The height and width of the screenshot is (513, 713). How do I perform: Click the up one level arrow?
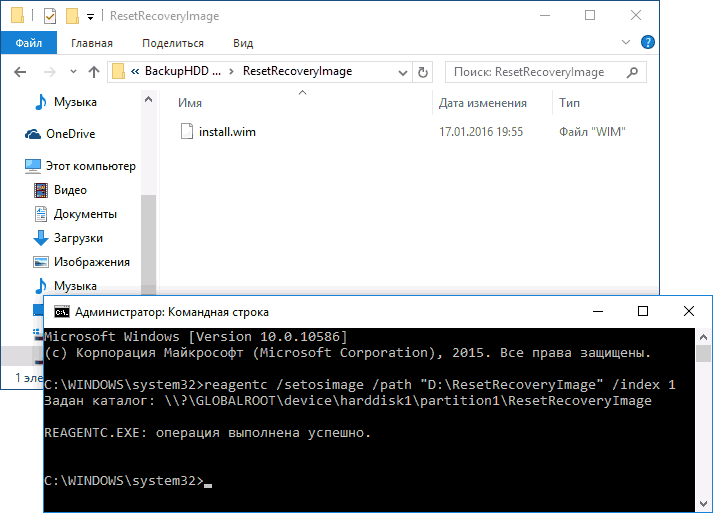tap(94, 72)
